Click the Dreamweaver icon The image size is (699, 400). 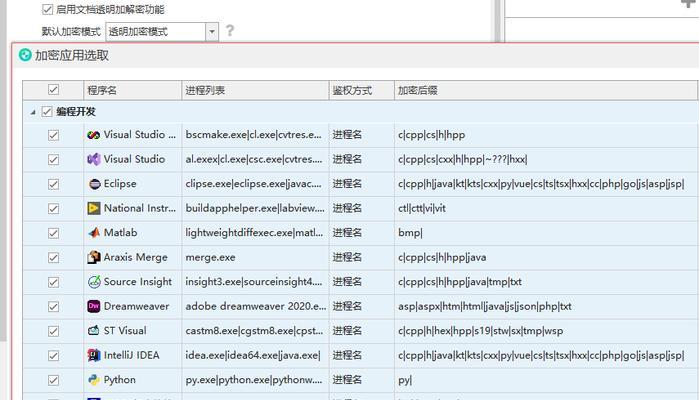[x=94, y=306]
